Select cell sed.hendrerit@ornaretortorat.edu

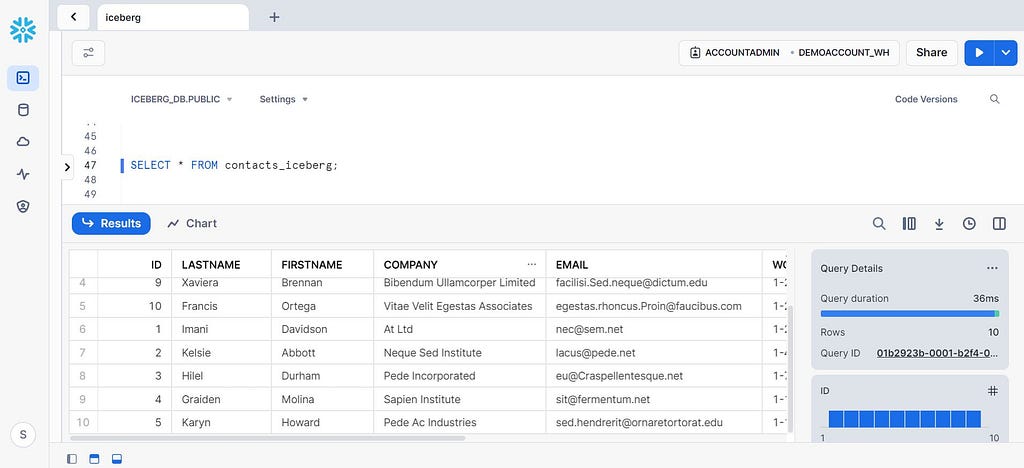coord(654,422)
